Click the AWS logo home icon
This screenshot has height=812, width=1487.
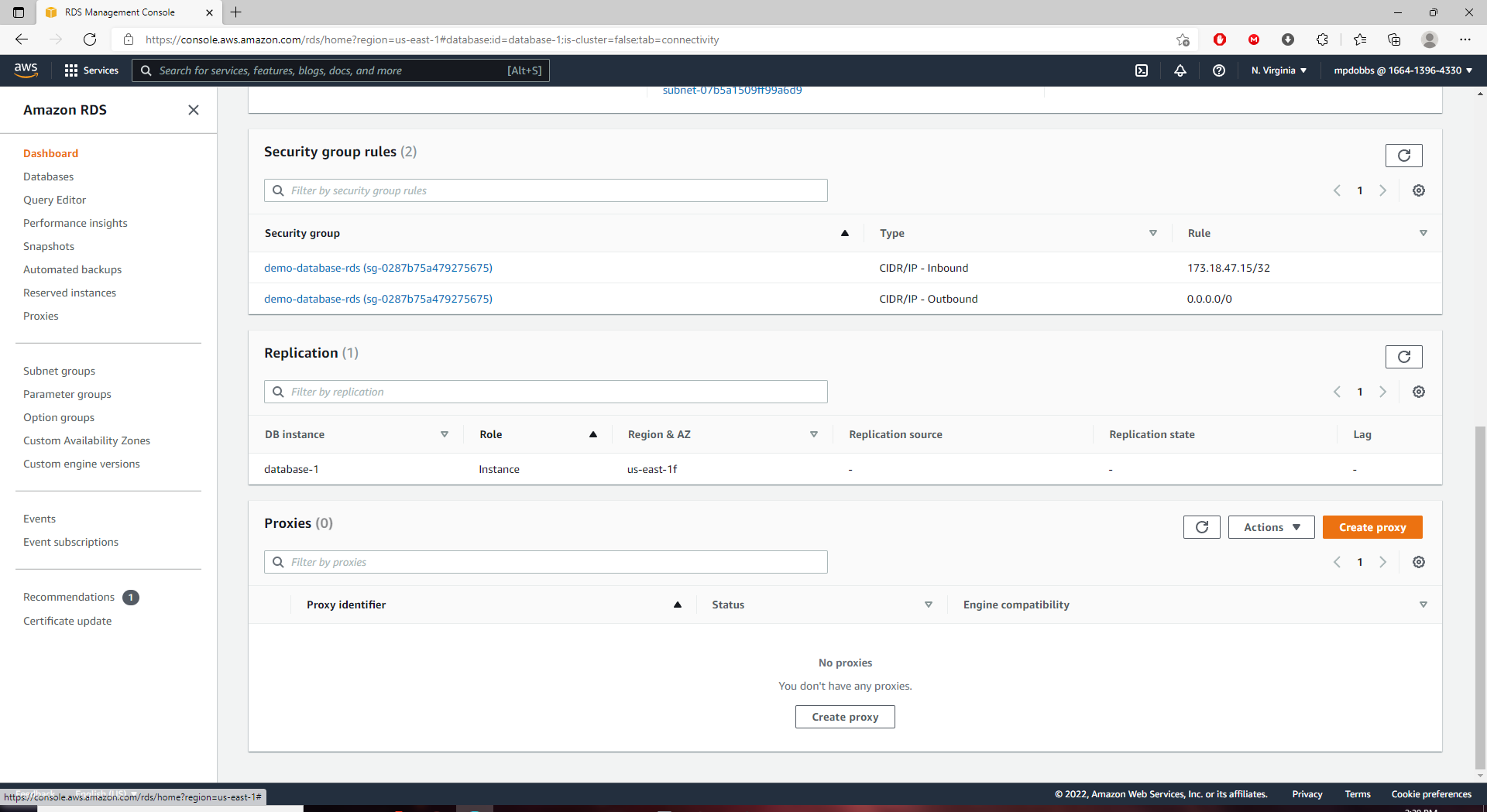[26, 70]
